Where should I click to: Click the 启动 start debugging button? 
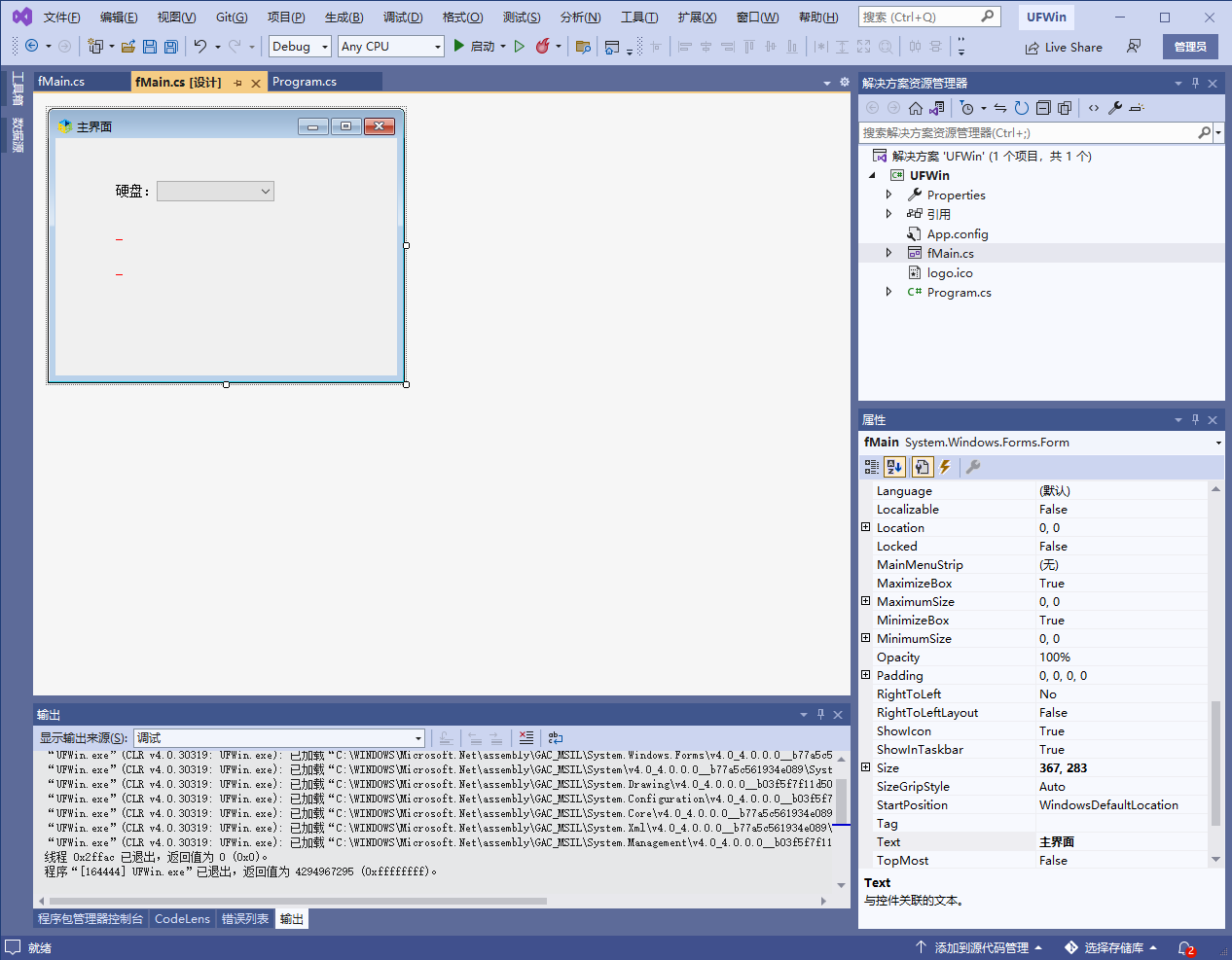tap(475, 47)
